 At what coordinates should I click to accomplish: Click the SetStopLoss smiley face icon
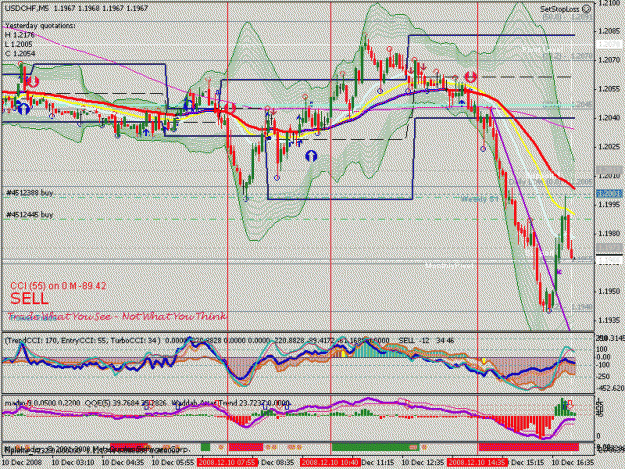click(587, 9)
